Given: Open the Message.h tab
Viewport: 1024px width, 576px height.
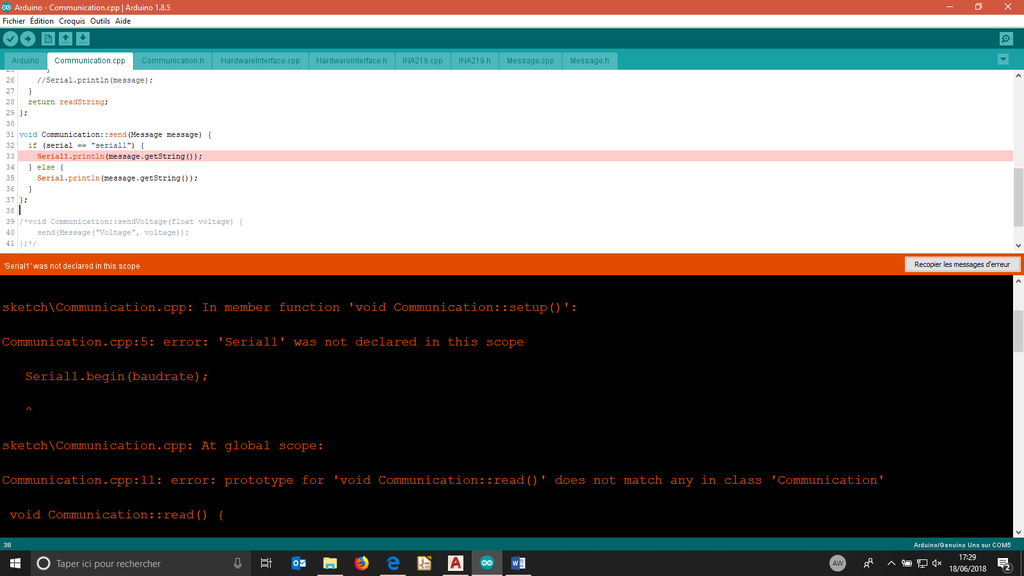Looking at the screenshot, I should [589, 61].
